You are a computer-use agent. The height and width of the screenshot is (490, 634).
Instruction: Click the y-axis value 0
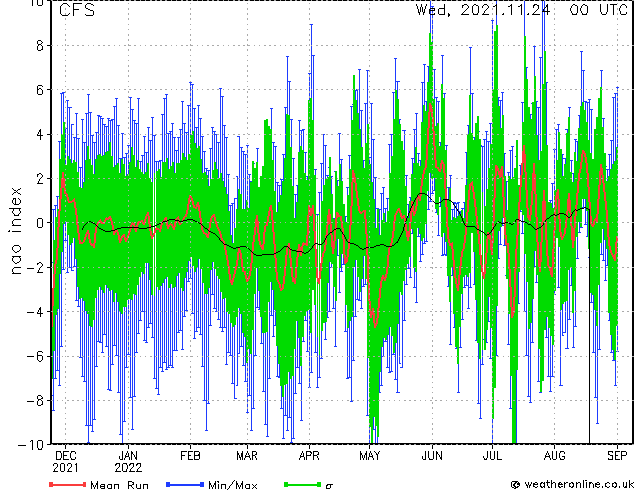[40, 223]
